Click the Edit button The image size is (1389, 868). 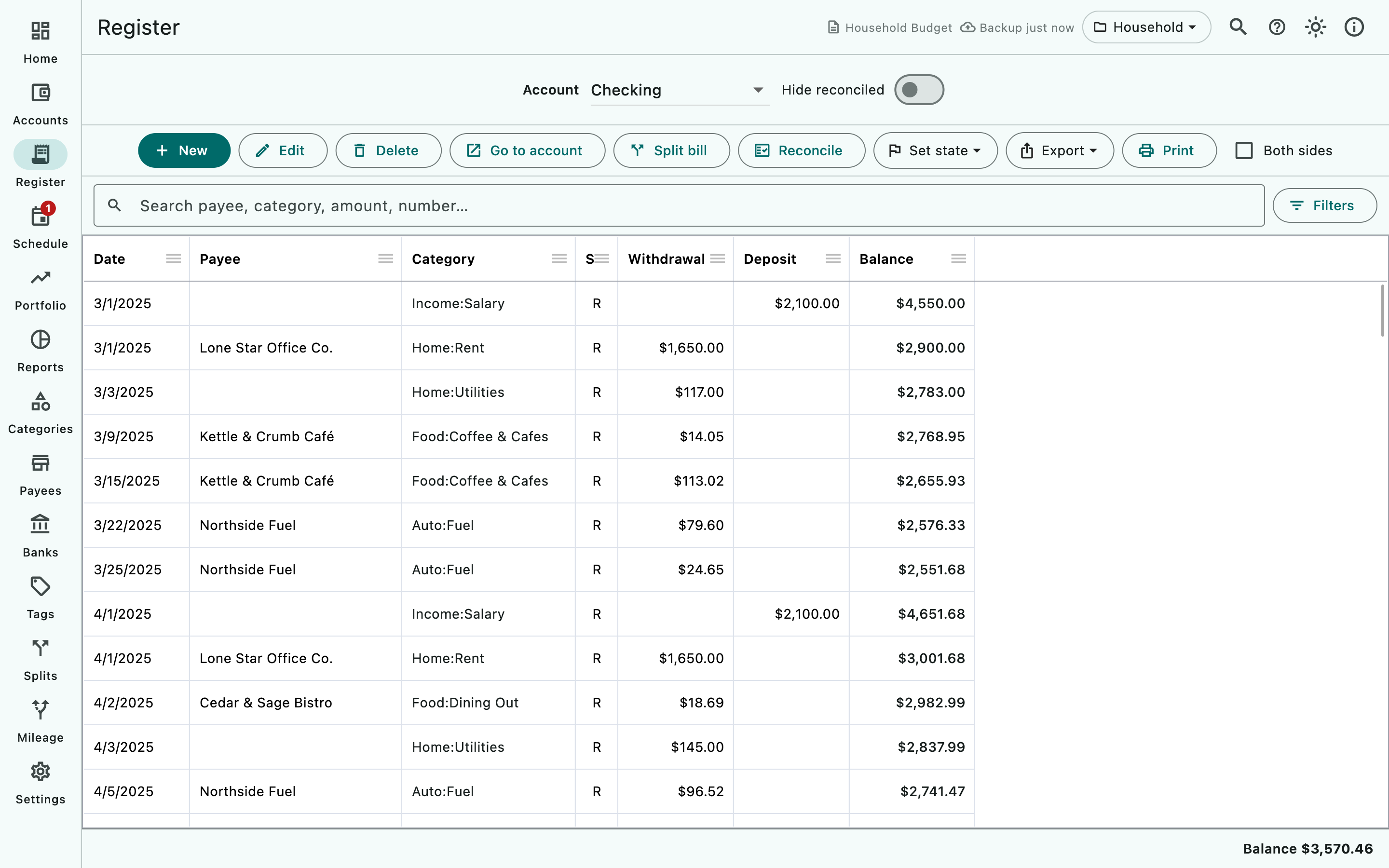[283, 150]
